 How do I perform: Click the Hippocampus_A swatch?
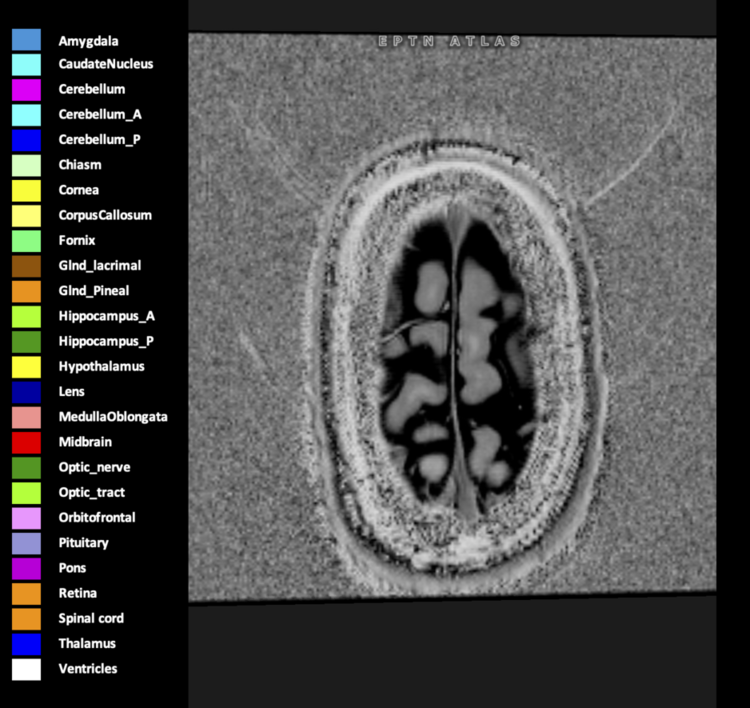coord(26,317)
